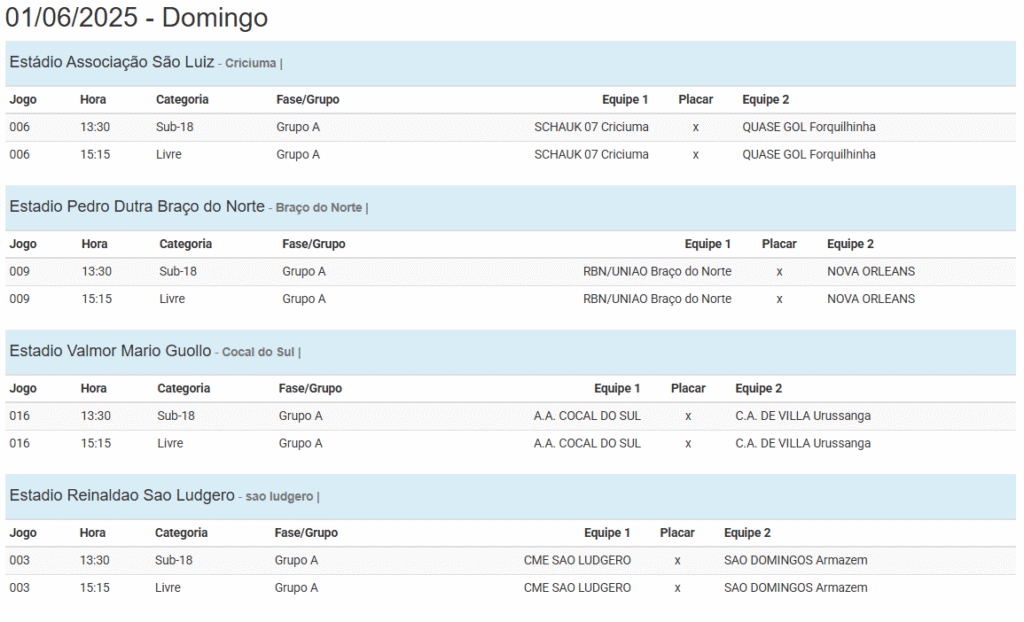1024x622 pixels.
Task: Click the Categoria column header under Criciuma
Action: [x=182, y=99]
